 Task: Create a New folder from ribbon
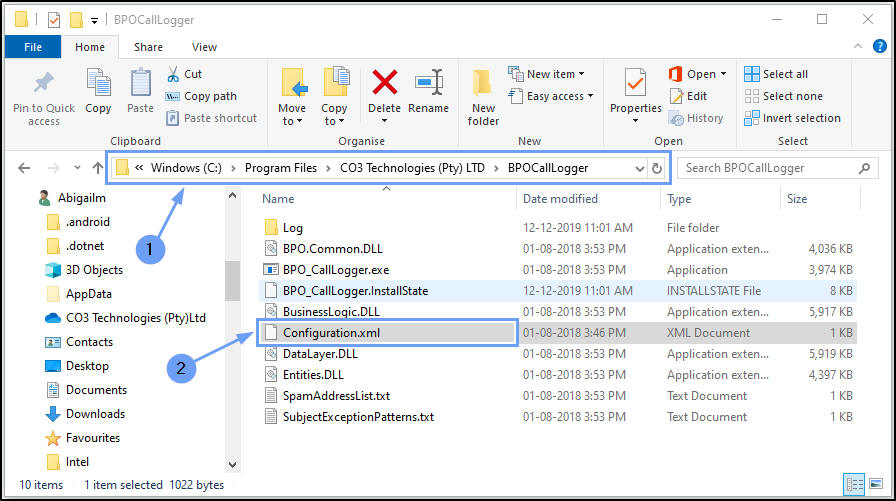point(483,95)
